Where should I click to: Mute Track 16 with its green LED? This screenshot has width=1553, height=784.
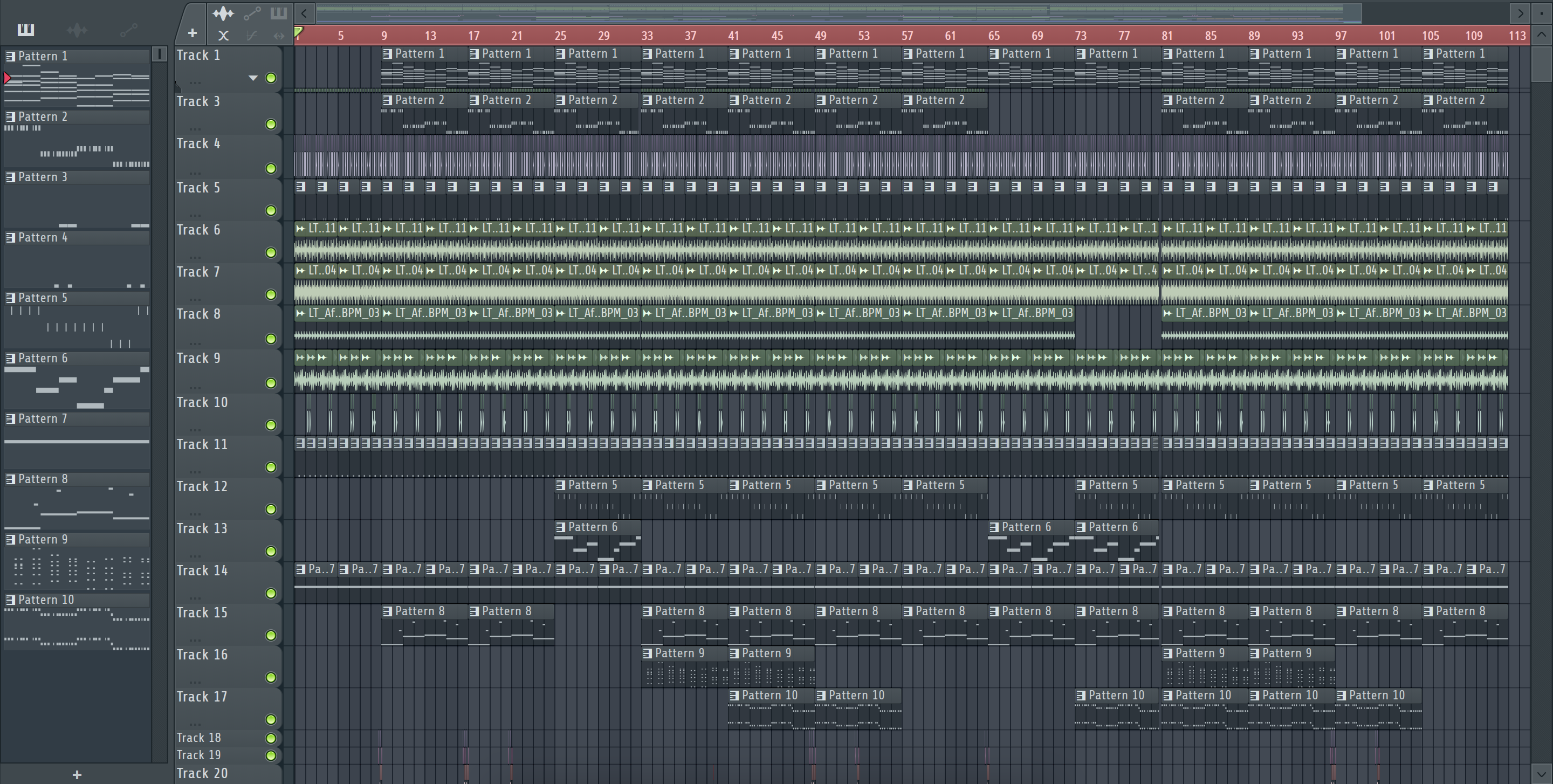[271, 677]
